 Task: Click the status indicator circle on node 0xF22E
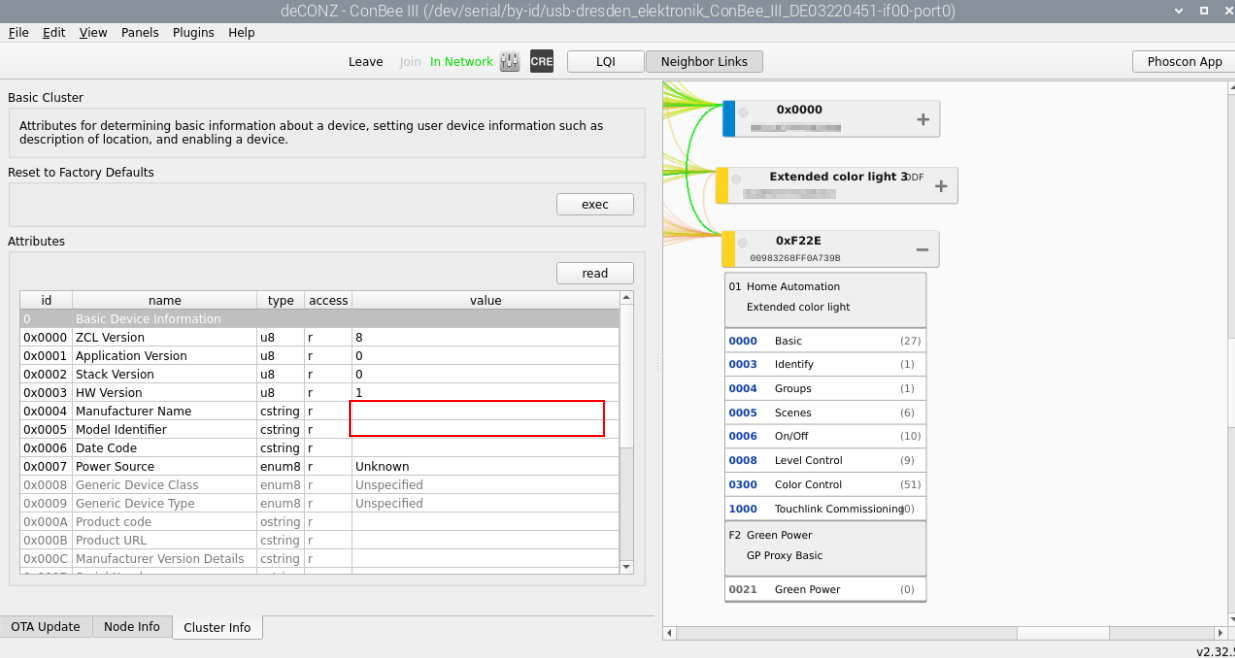pos(742,243)
